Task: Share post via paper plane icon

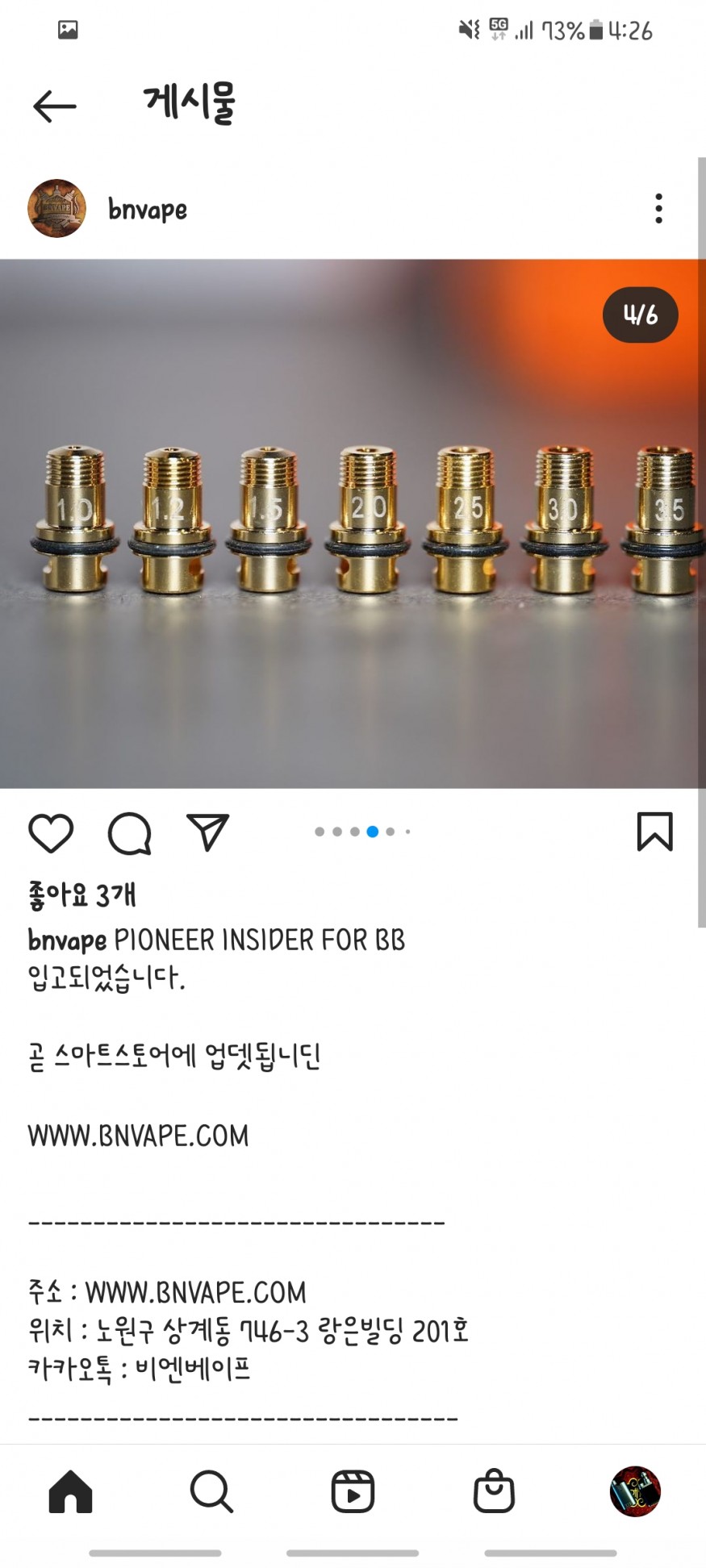Action: pyautogui.click(x=207, y=832)
